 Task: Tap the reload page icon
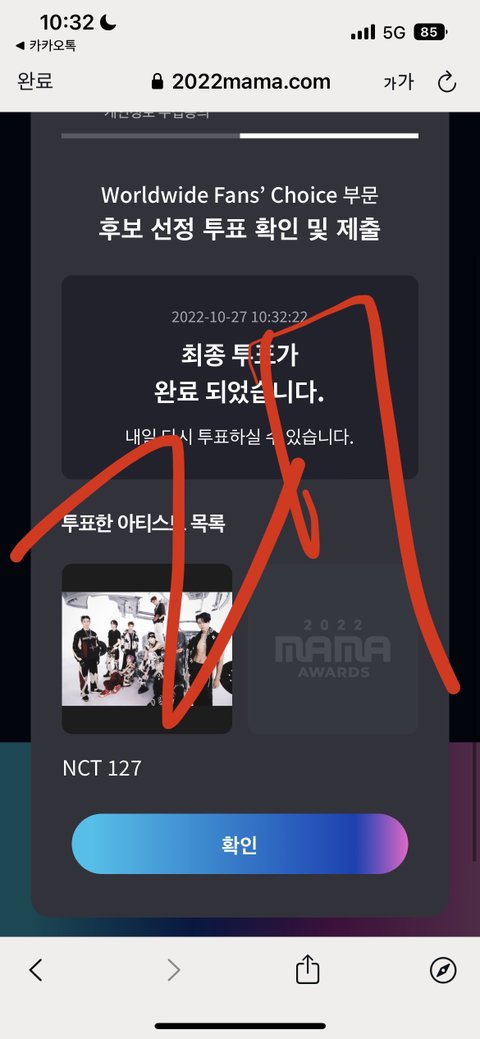point(447,82)
